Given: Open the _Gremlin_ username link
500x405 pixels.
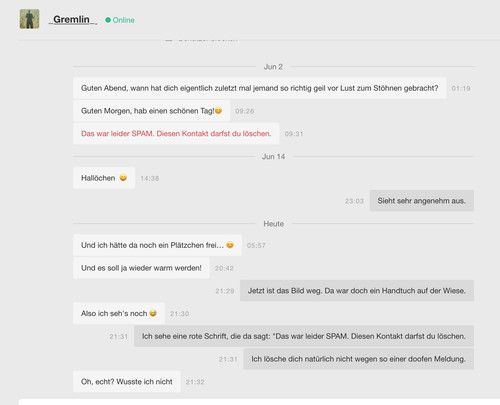Looking at the screenshot, I should pos(73,19).
